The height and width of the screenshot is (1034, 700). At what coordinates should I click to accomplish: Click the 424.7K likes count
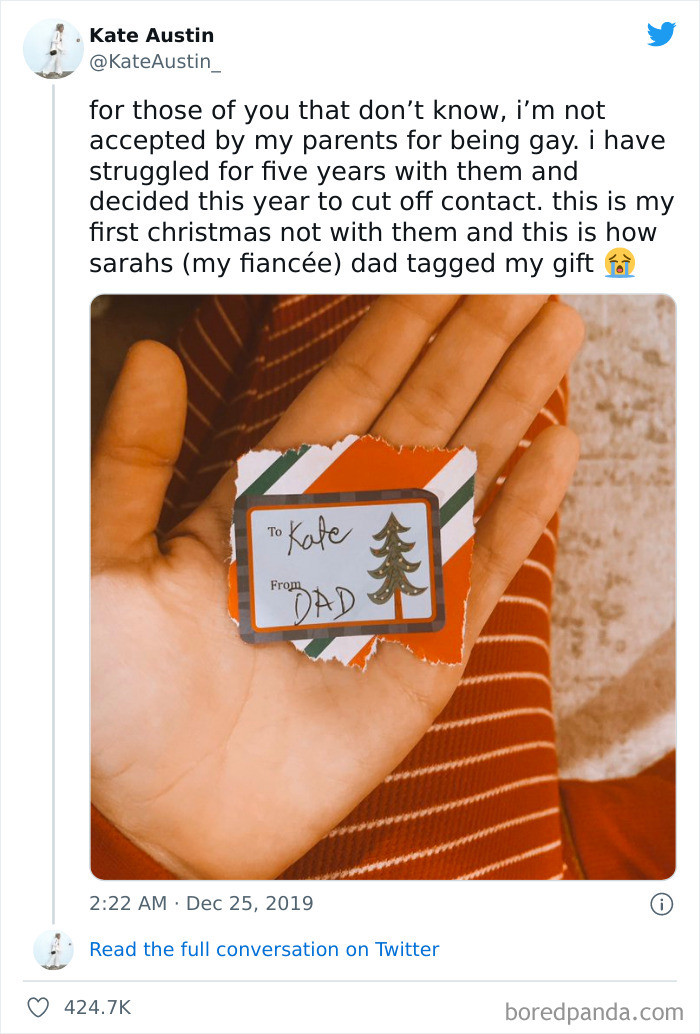pyautogui.click(x=98, y=1007)
